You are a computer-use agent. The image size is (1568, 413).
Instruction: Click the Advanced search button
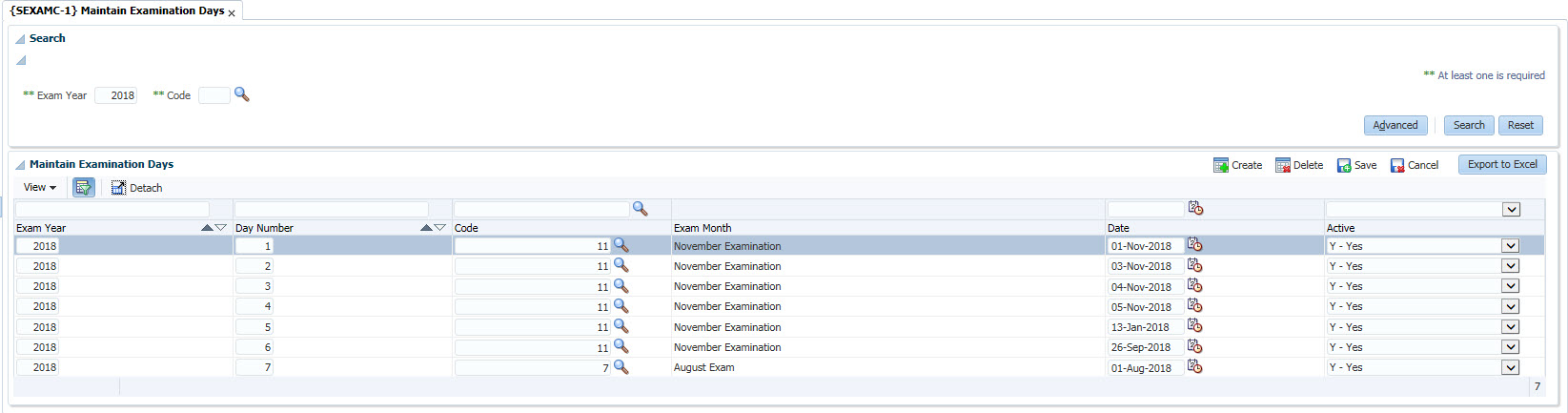[1395, 125]
